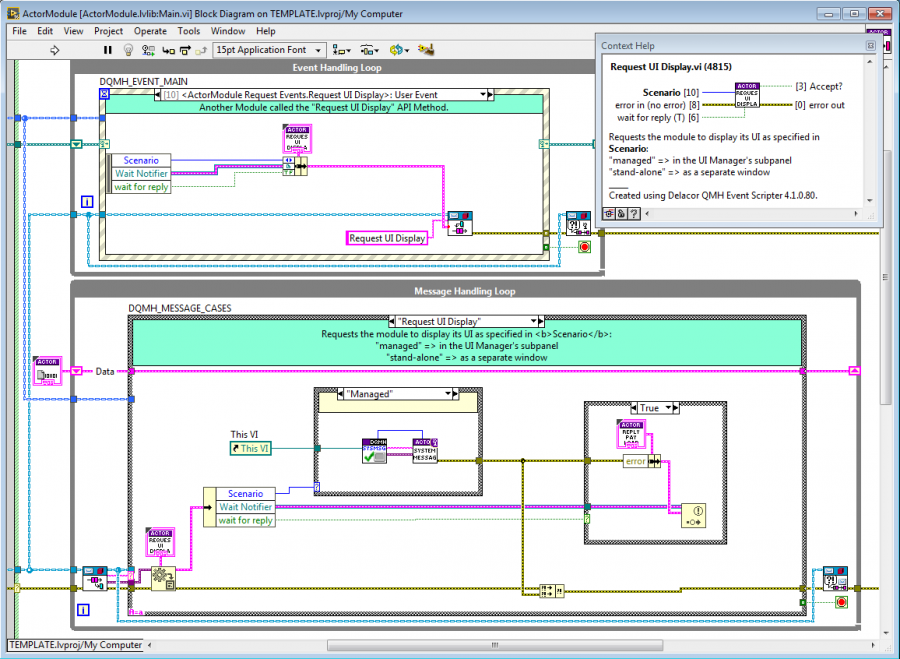Click the Wait Notifier terminal in Event Handling Loop

[141, 173]
